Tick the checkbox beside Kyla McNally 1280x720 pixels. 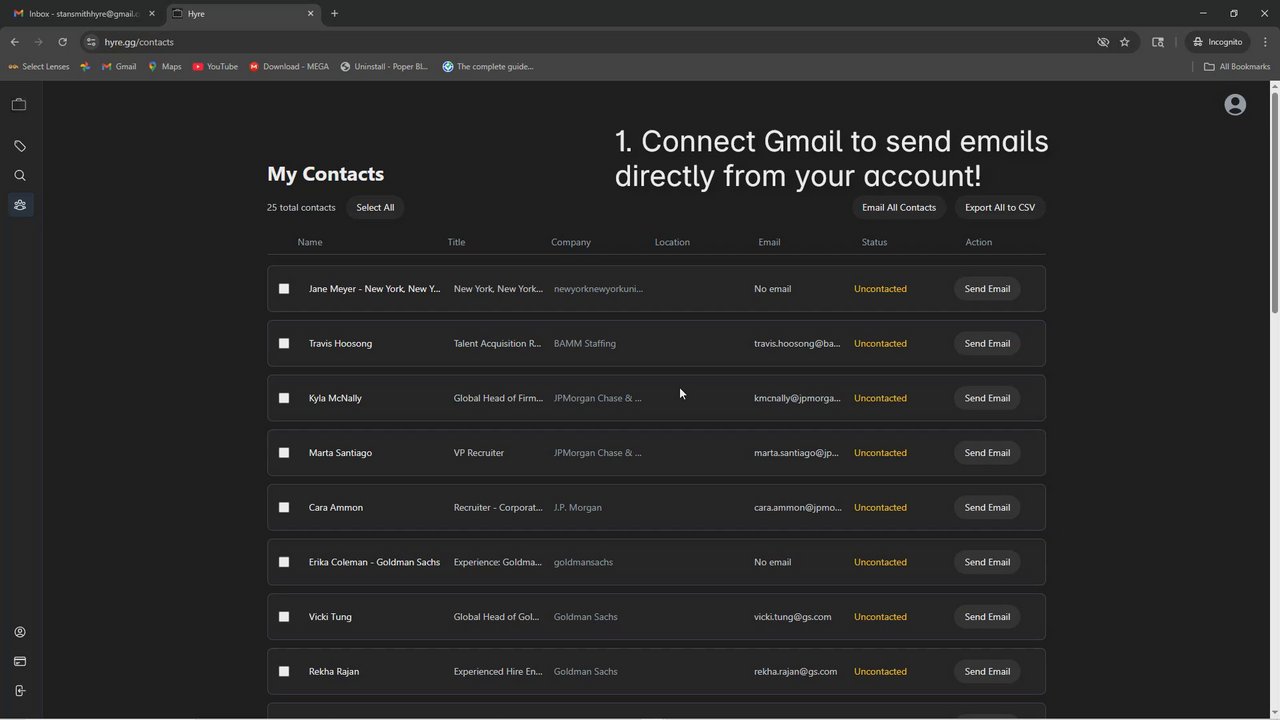(284, 398)
